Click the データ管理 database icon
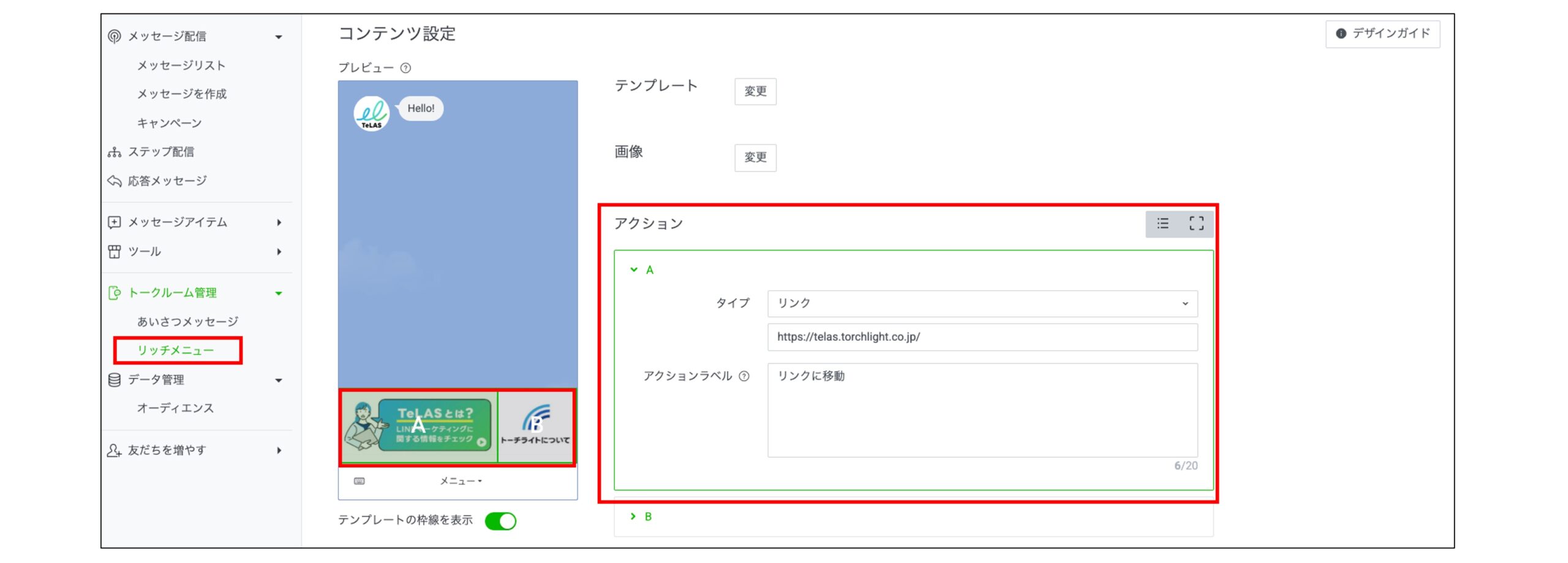Viewport: 1568px width, 563px height. [x=113, y=380]
